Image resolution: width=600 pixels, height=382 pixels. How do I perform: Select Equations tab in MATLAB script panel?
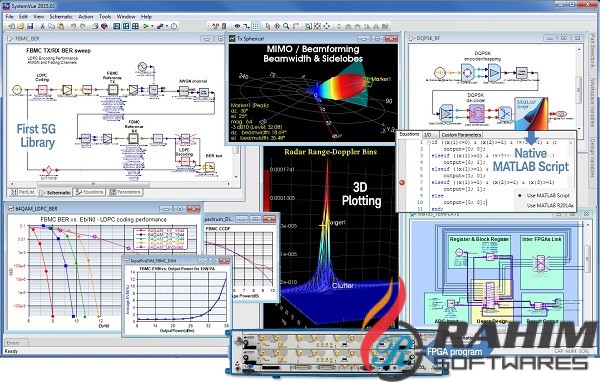coord(409,134)
